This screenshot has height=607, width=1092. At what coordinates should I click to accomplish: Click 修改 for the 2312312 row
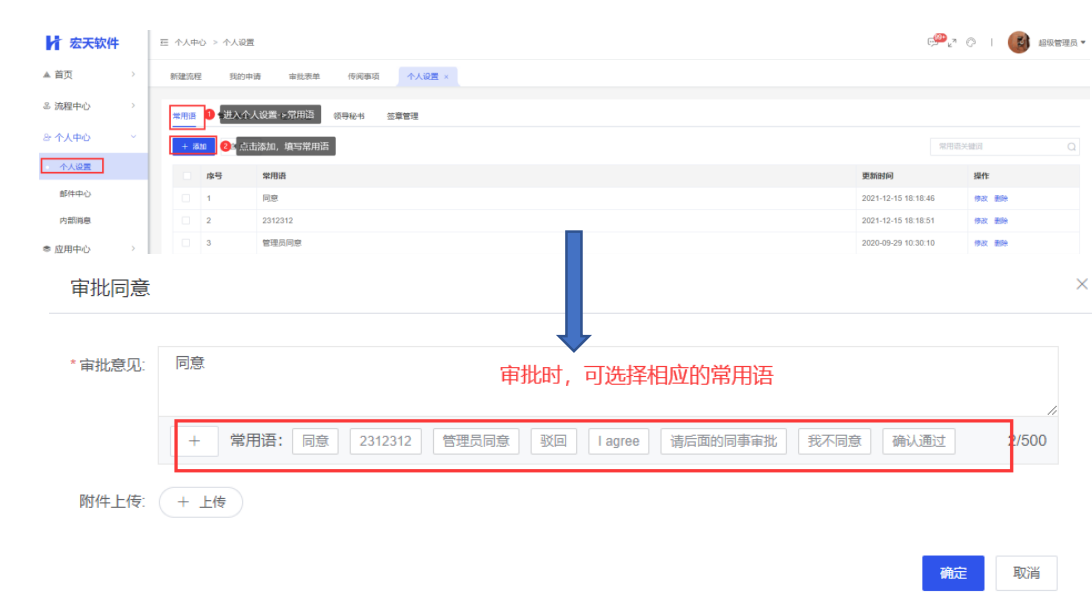point(981,221)
